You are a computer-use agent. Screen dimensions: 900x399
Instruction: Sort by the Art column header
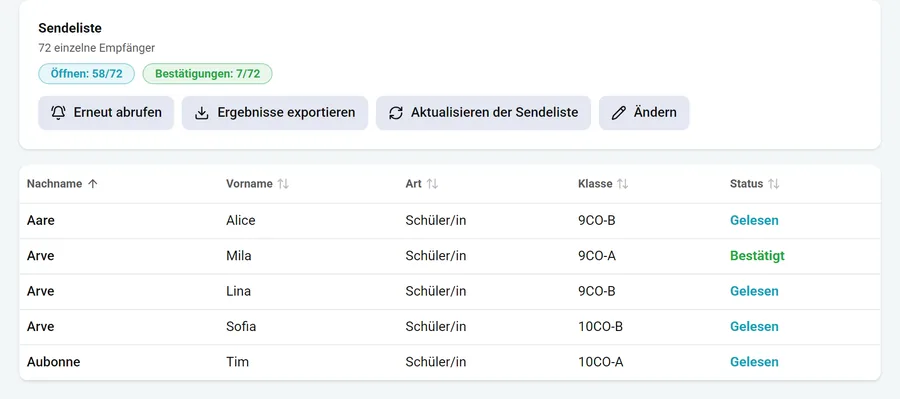(x=413, y=184)
